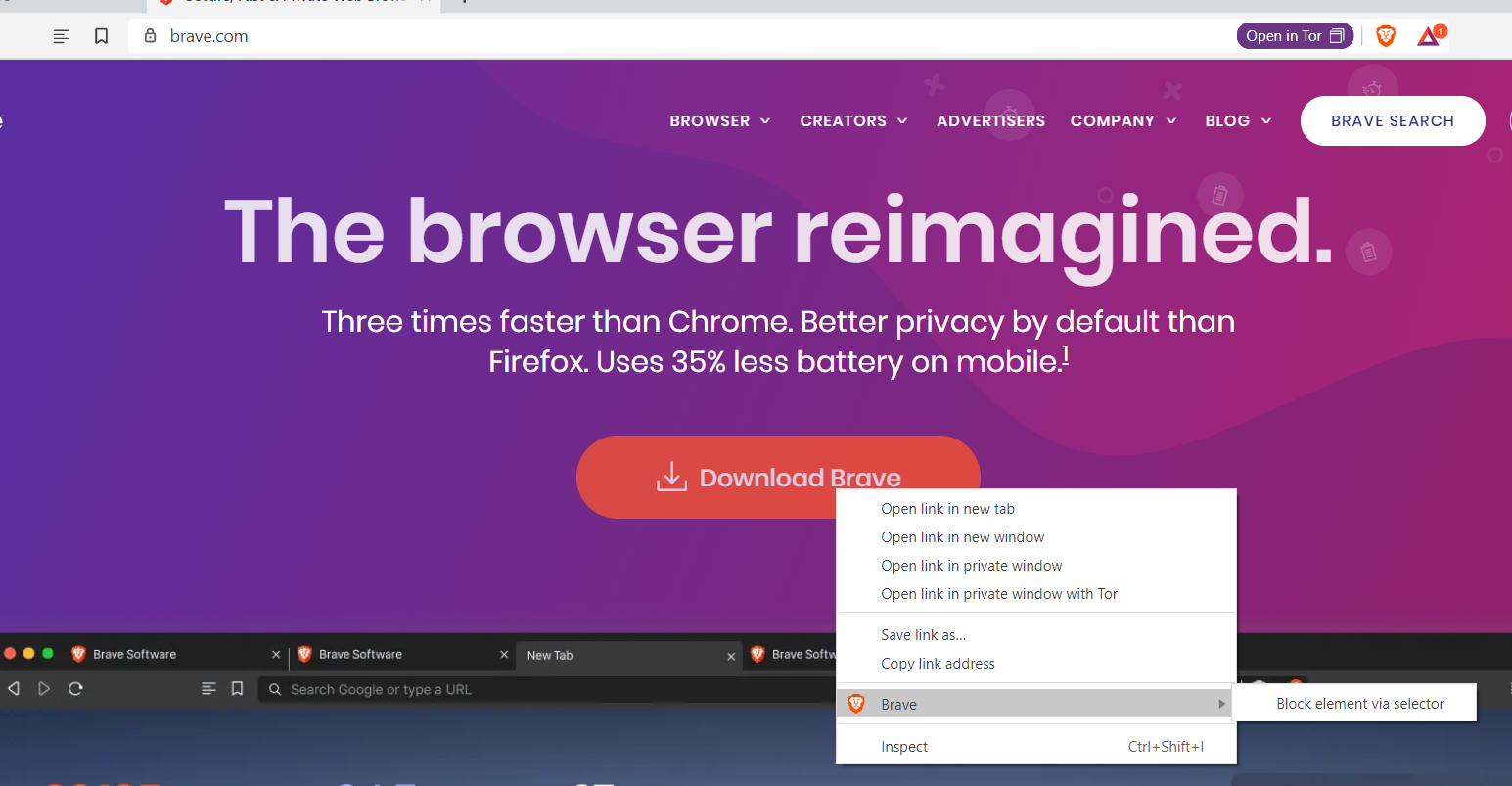Open the Brave submenu entry

pyautogui.click(x=1036, y=704)
